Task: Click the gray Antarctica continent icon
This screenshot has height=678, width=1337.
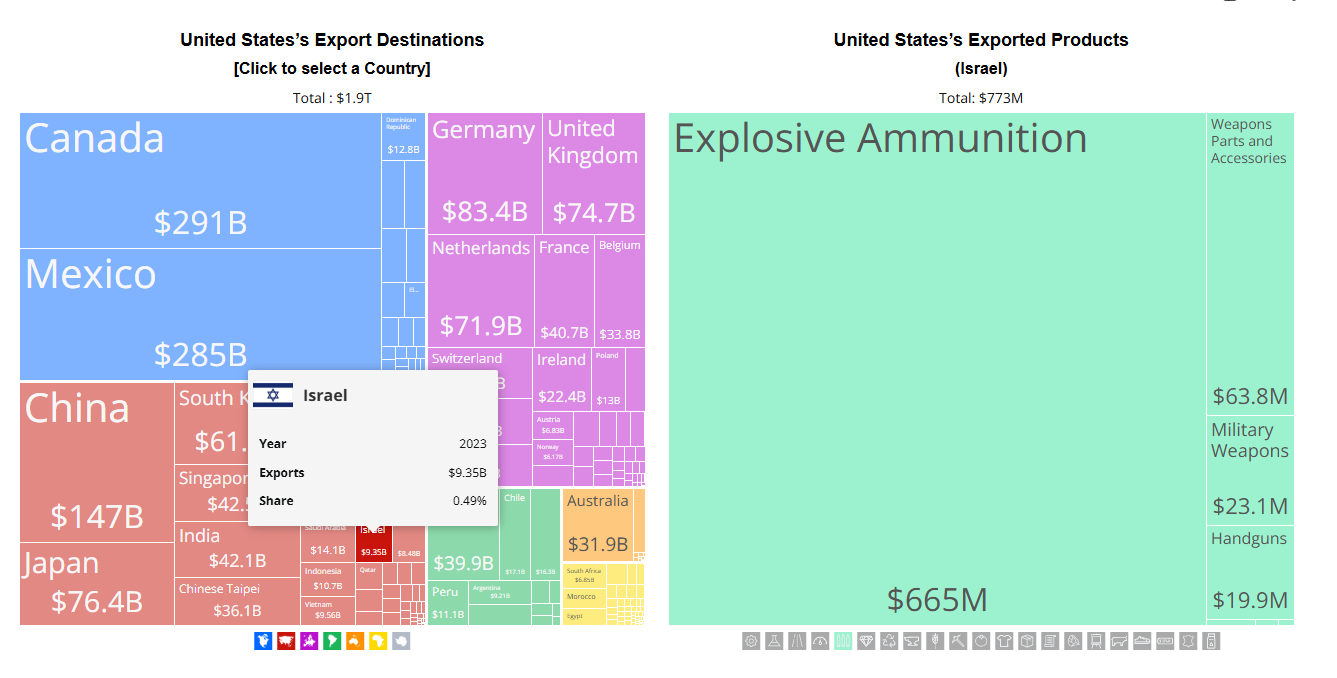Action: pos(401,641)
